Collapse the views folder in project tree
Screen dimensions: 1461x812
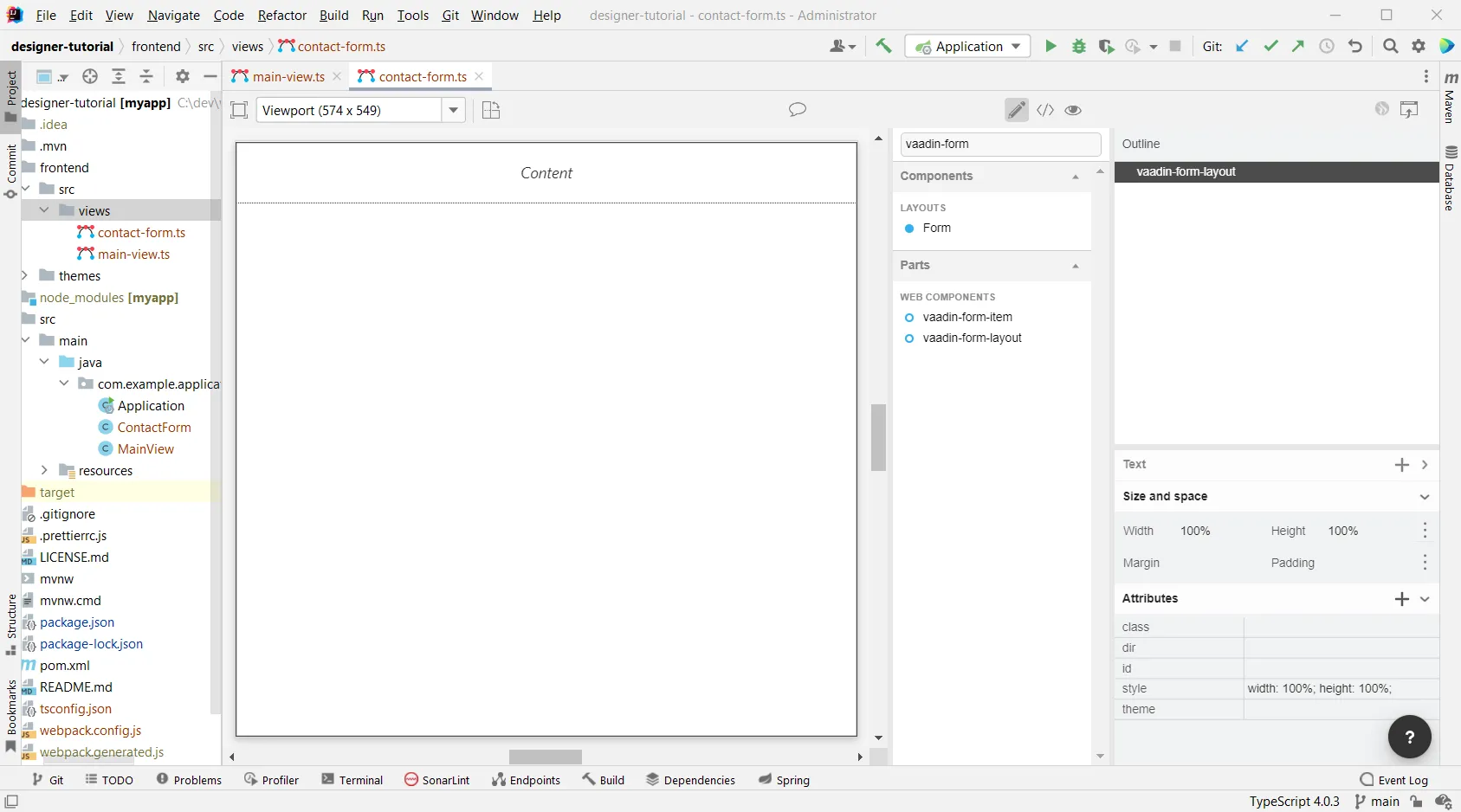44,210
